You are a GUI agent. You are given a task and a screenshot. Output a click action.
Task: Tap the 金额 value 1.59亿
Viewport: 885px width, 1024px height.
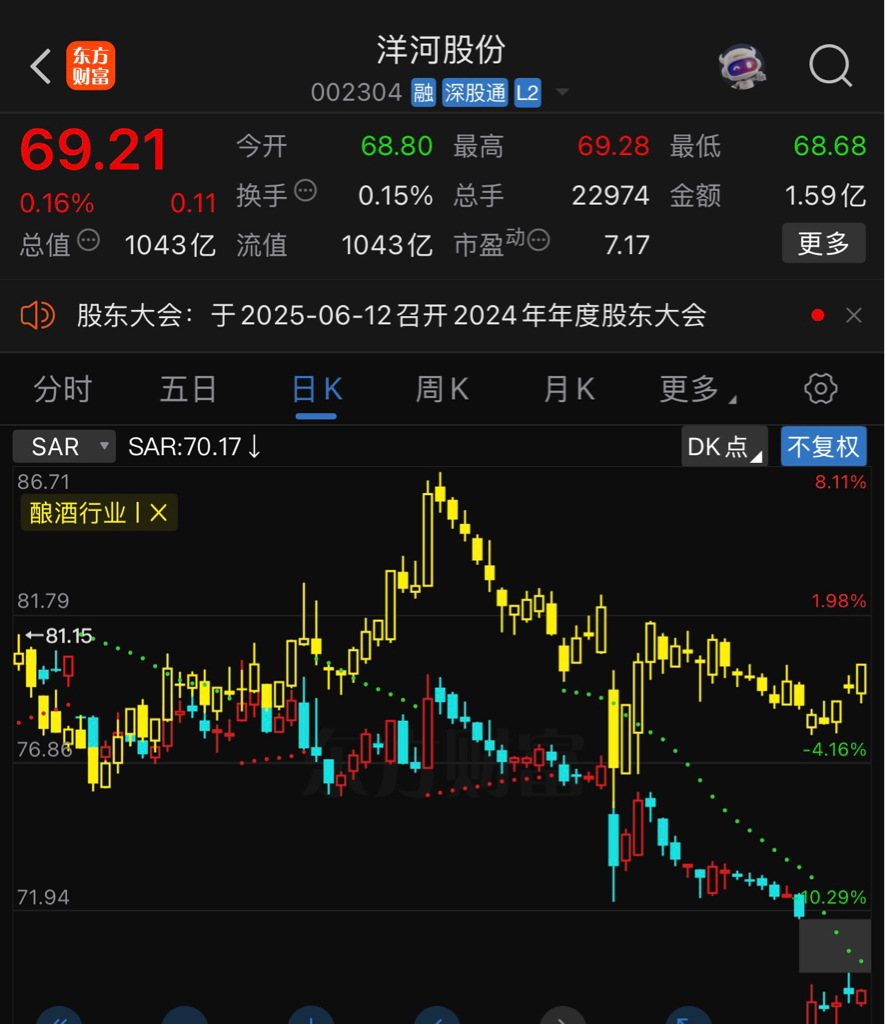pos(826,195)
